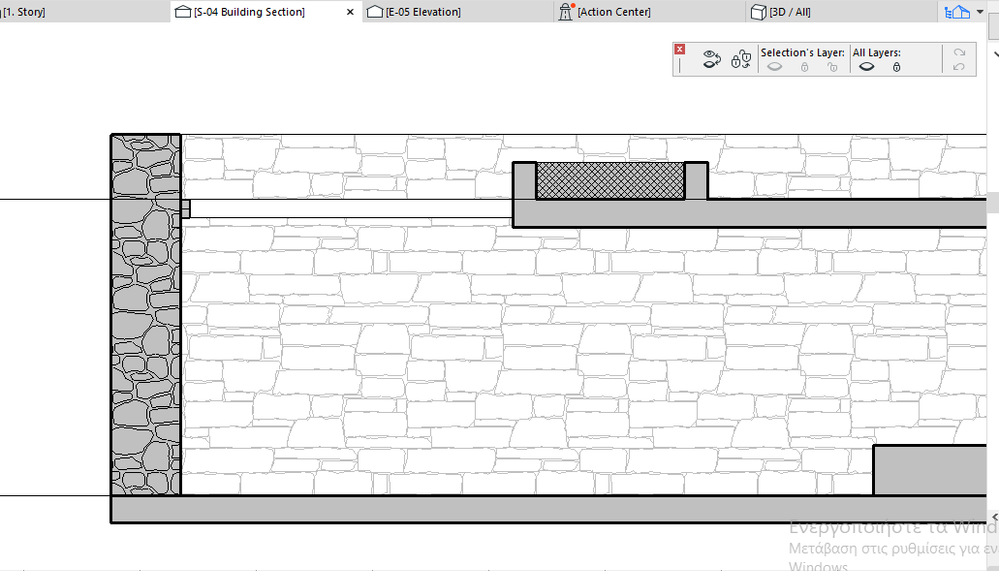This screenshot has width=999, height=571.
Task: Lock the selection's layer padlock icon
Action: [805, 67]
